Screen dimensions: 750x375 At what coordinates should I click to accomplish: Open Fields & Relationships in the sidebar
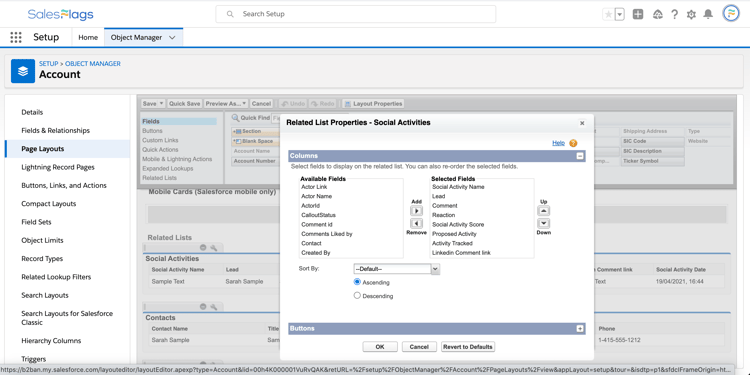[x=55, y=131]
